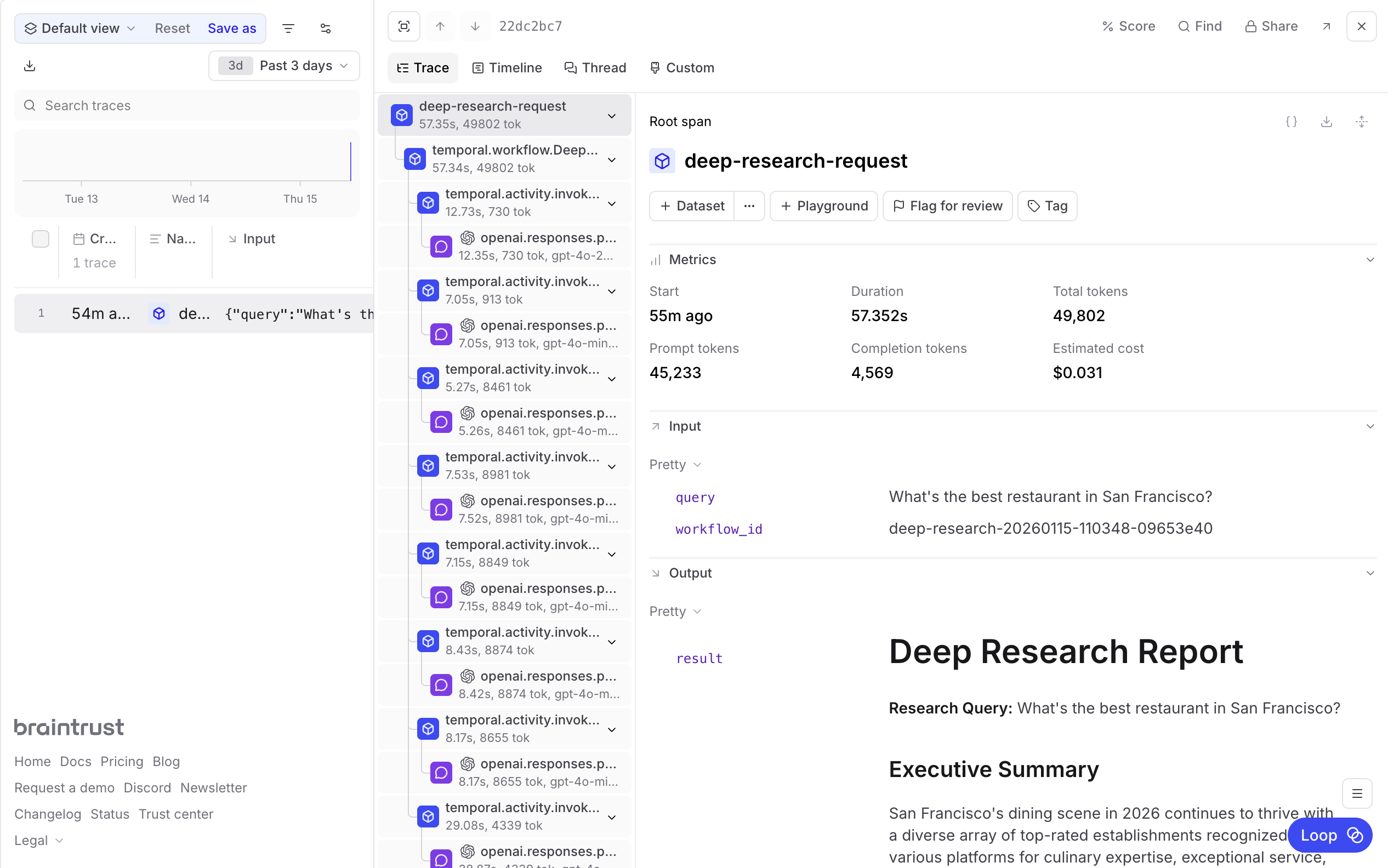Open table of contents button
The width and height of the screenshot is (1388, 868).
click(1357, 793)
